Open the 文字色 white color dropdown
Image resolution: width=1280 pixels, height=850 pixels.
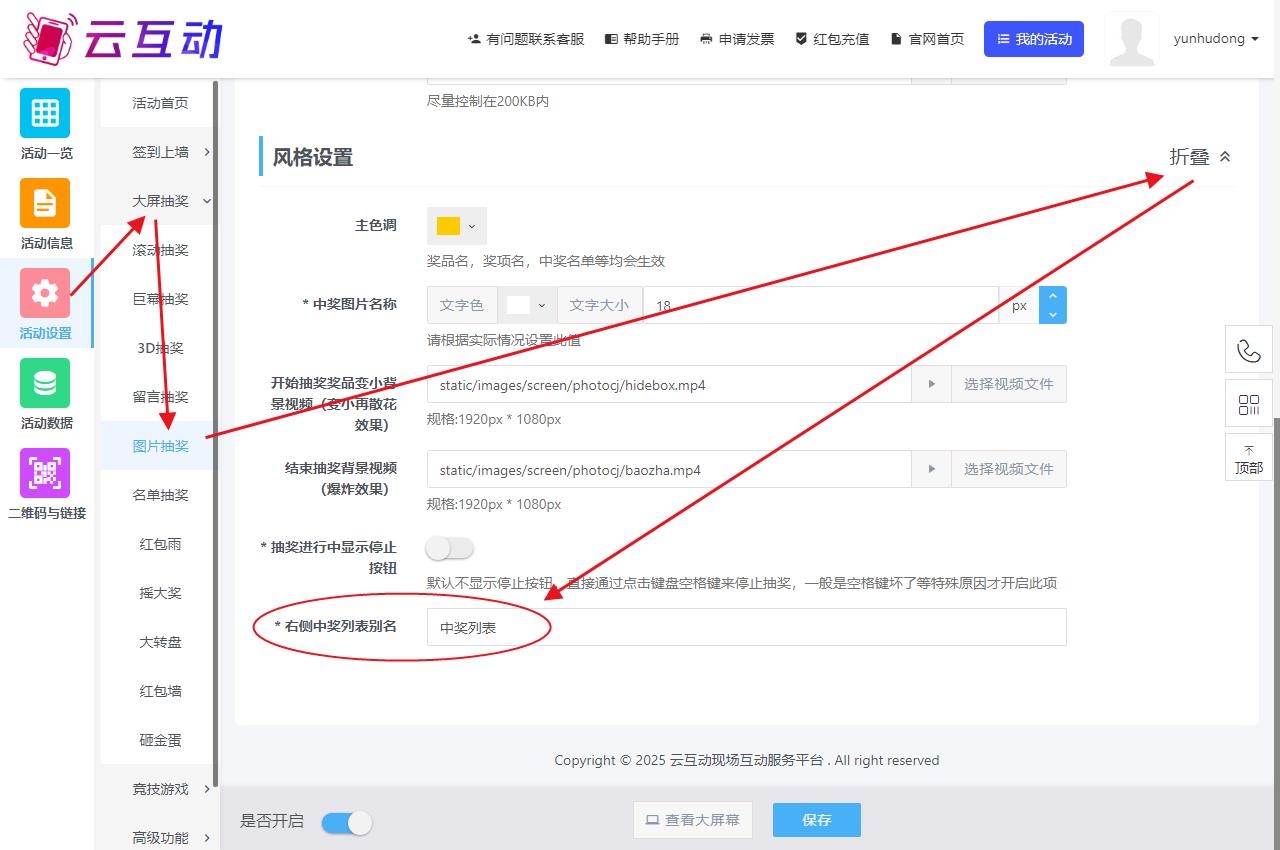pos(528,305)
